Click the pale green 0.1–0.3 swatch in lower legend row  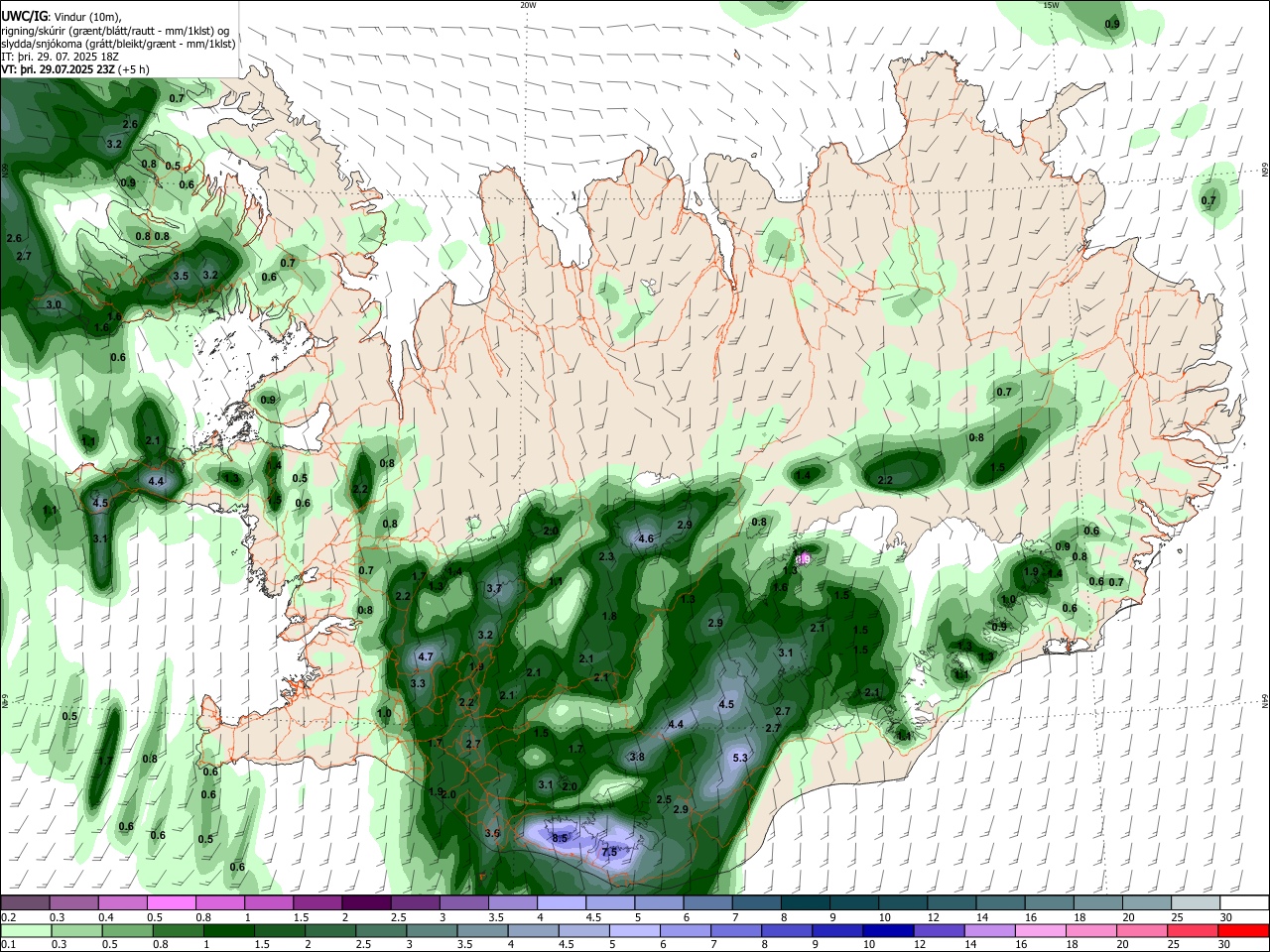point(25,930)
